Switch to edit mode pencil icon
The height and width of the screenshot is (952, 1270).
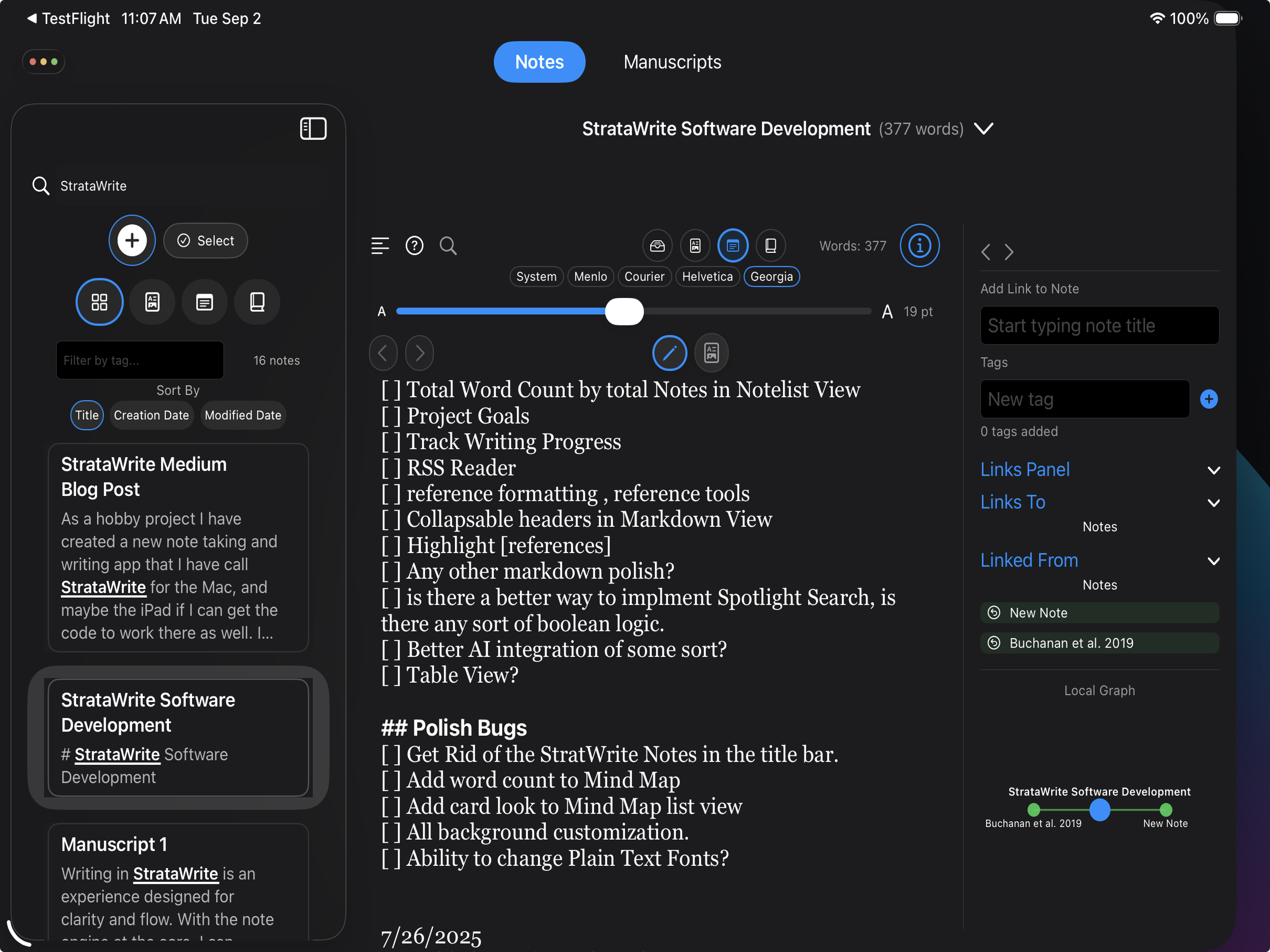670,353
